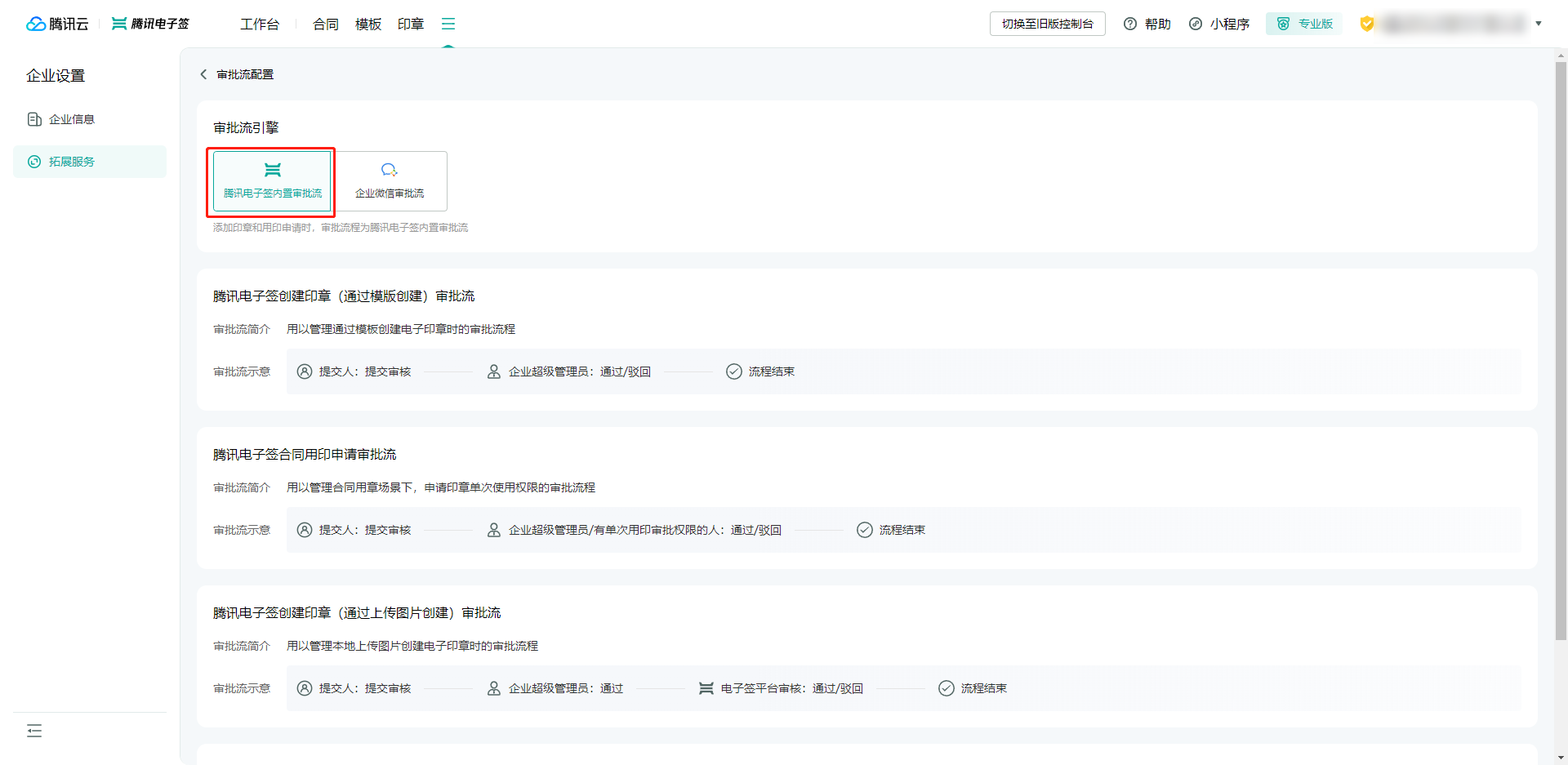Click 企业超级管理员：通过 person icon
Screen dimensions: 1568x765
[x=494, y=688]
